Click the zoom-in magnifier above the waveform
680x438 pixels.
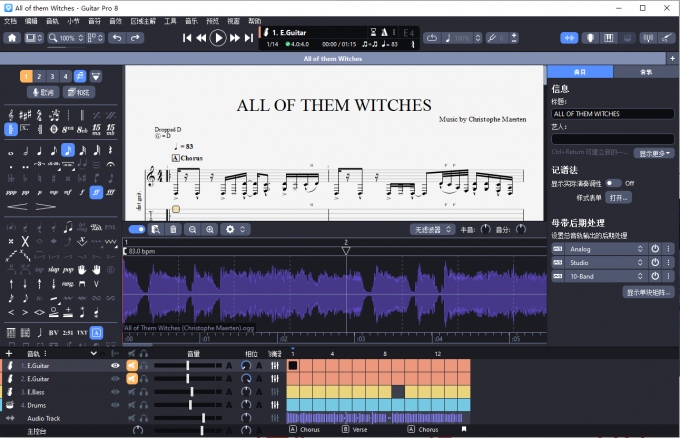click(x=210, y=229)
